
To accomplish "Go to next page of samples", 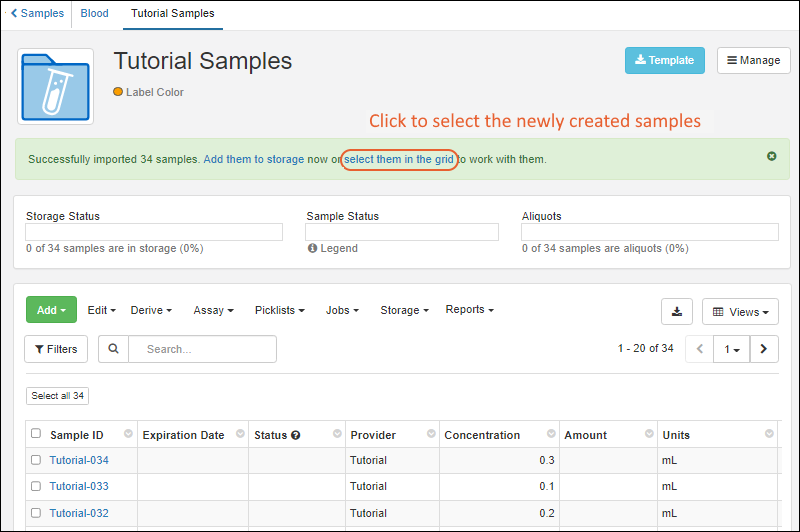I will pyautogui.click(x=764, y=349).
